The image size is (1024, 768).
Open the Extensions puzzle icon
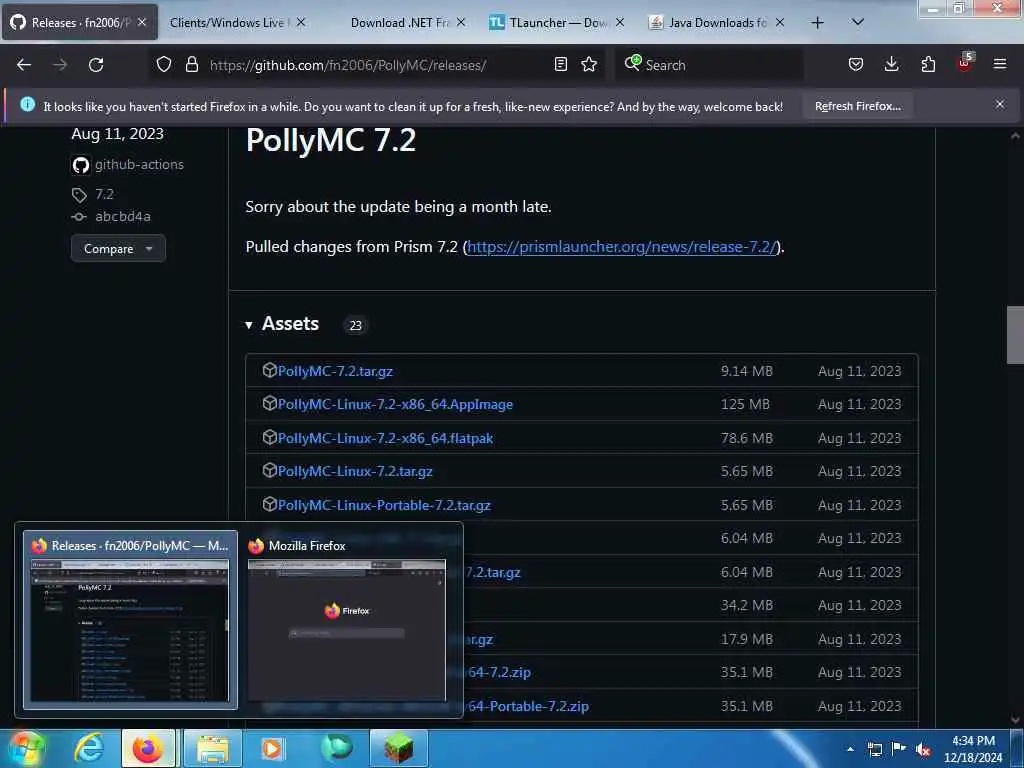point(928,64)
